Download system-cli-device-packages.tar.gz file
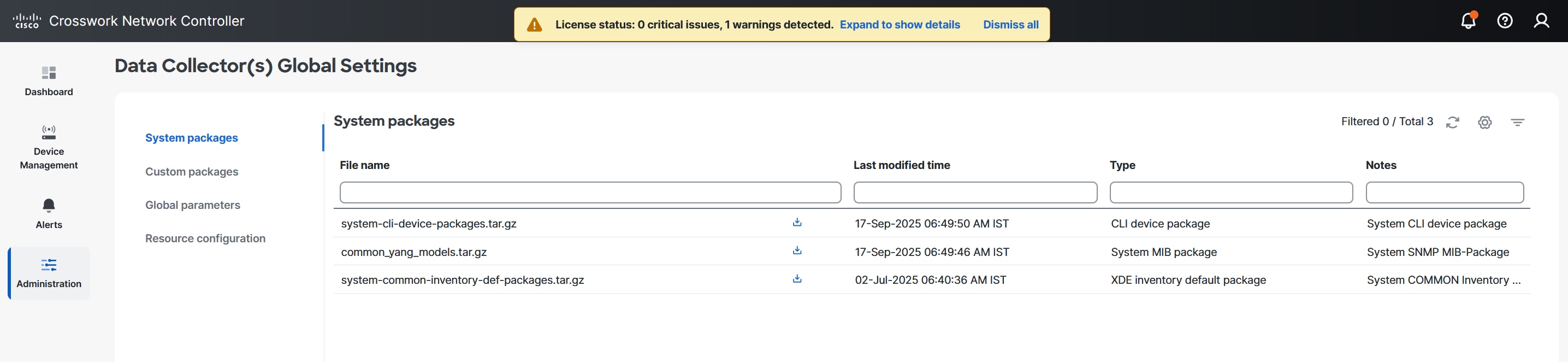This screenshot has height=362, width=1568. tap(797, 223)
